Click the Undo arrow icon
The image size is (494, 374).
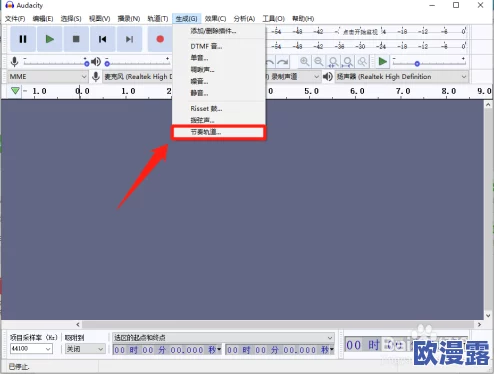[270, 62]
